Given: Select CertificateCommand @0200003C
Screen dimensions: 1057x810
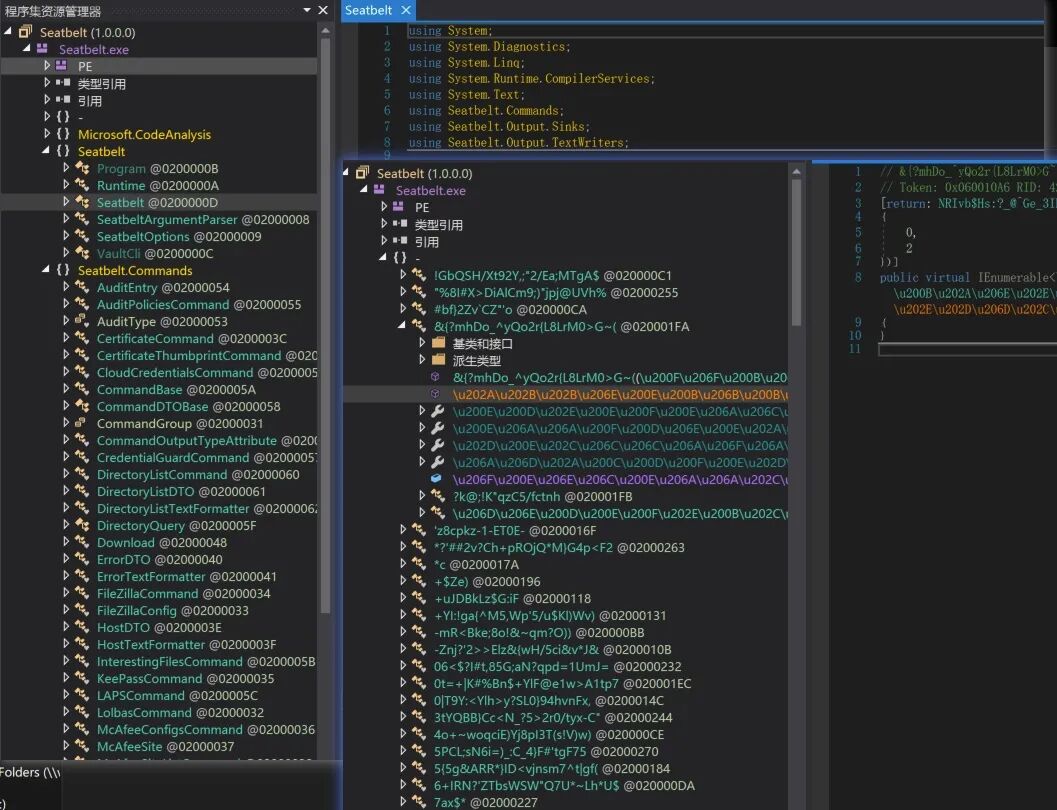Looking at the screenshot, I should pyautogui.click(x=191, y=338).
